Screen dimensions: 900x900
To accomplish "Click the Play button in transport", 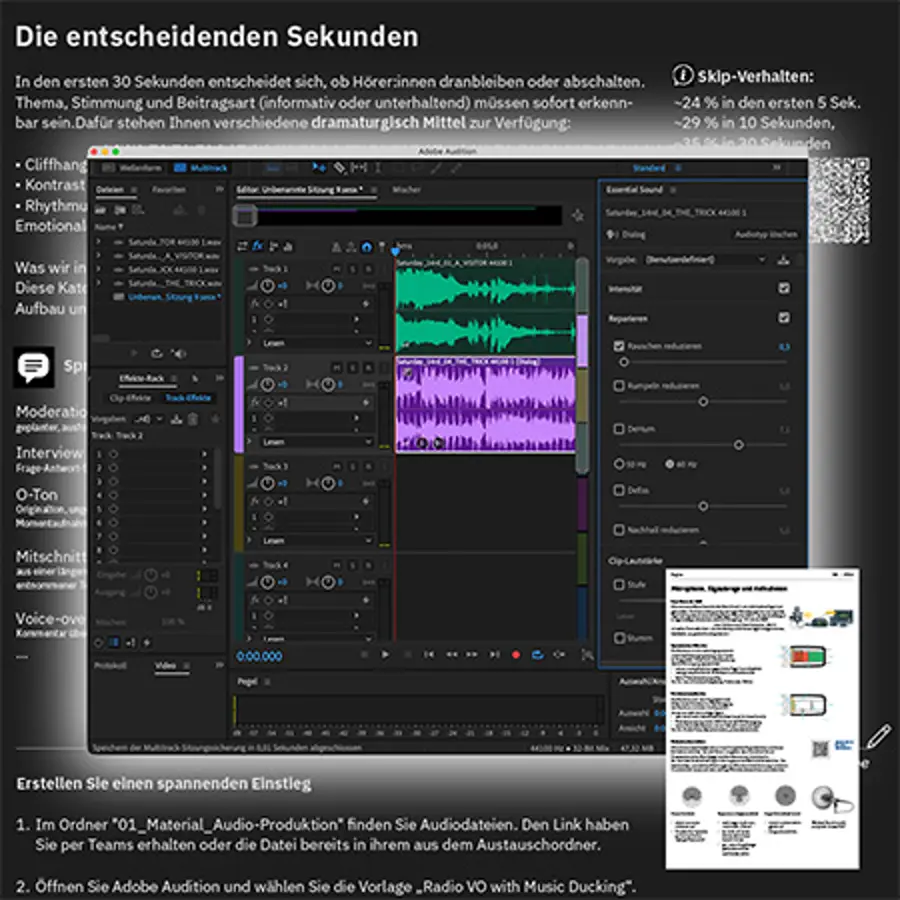I will 385,654.
